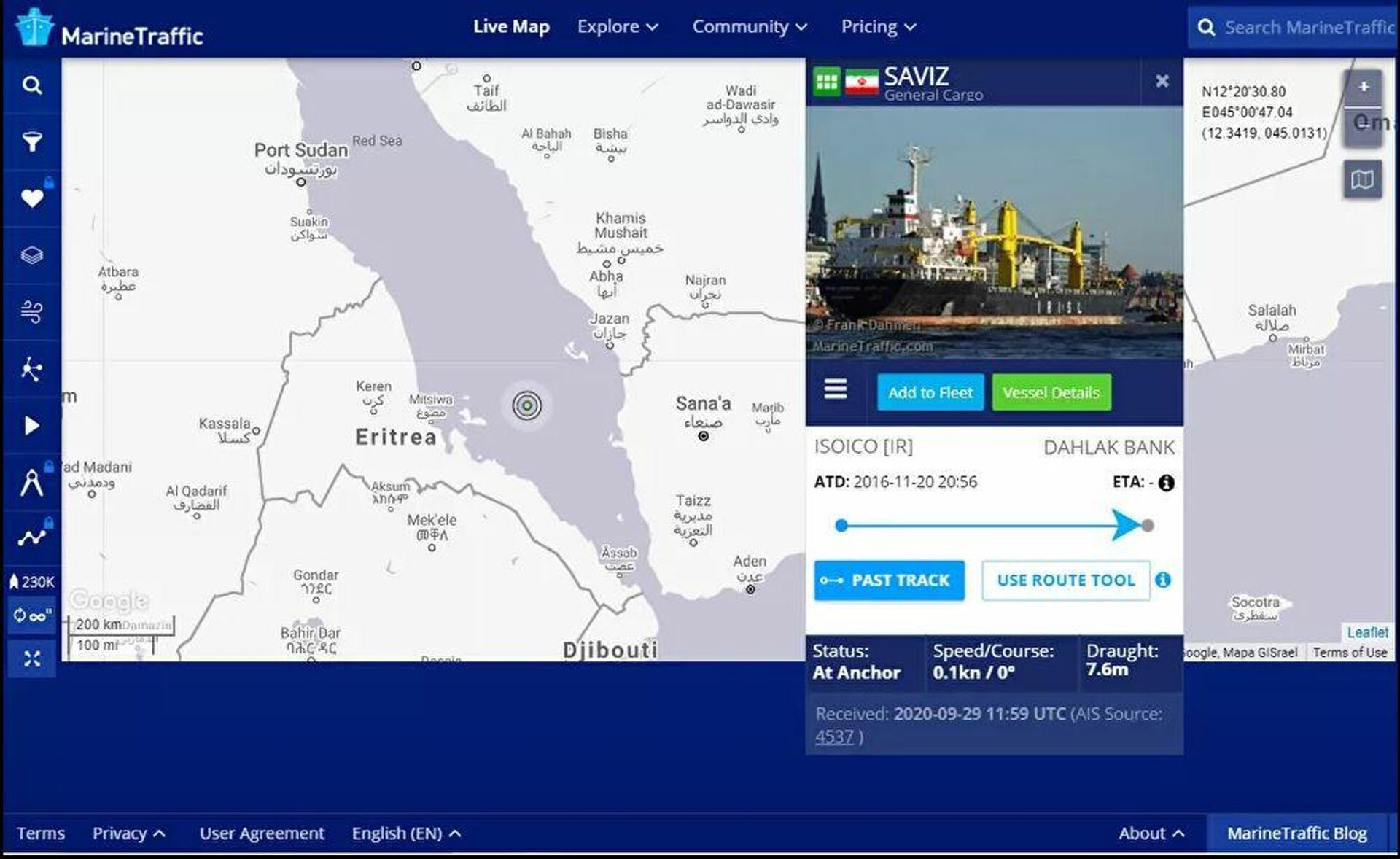The width and height of the screenshot is (1400, 859).
Task: Open the voyage planner nodes tool
Action: (x=32, y=370)
